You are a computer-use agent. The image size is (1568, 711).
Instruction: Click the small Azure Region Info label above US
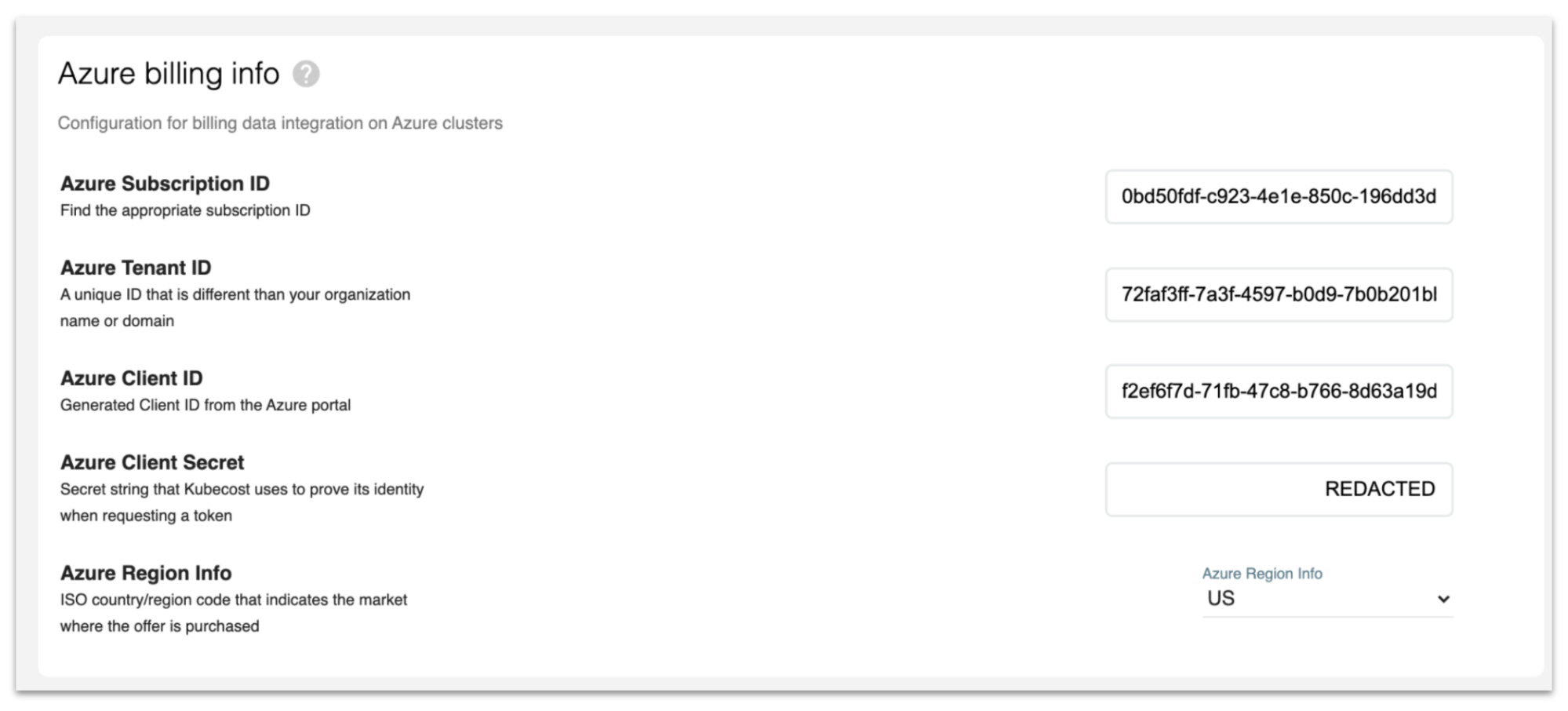coord(1262,574)
